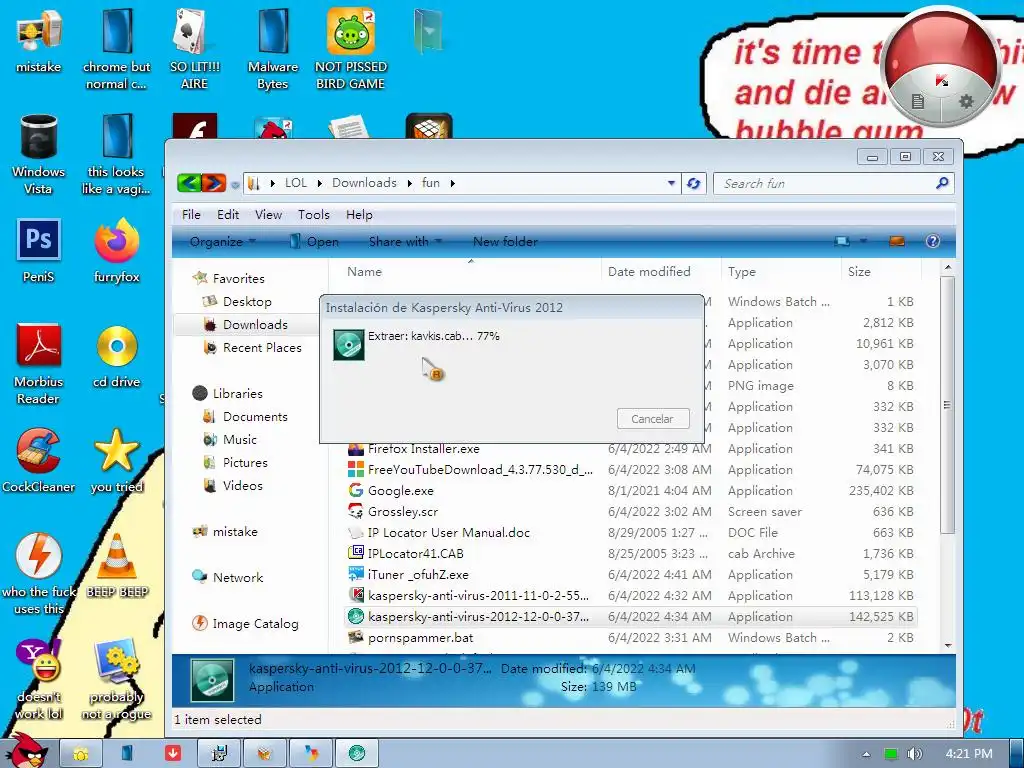Expand the fun breadcrumb arrow
This screenshot has width=1024, height=768.
click(452, 184)
